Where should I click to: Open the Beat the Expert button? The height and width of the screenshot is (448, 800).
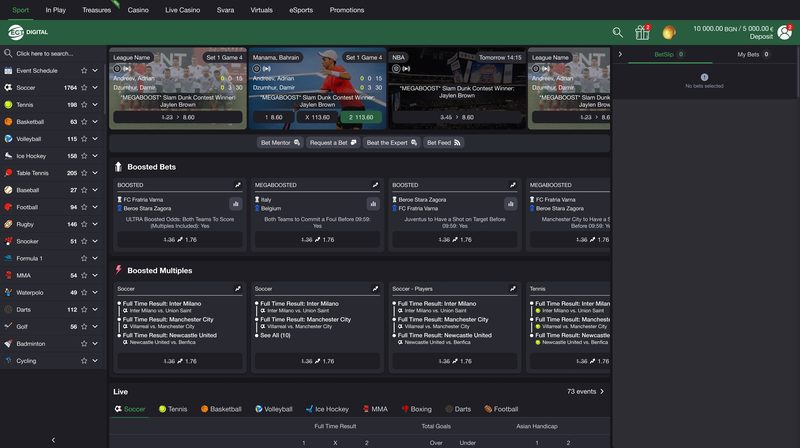(x=391, y=143)
